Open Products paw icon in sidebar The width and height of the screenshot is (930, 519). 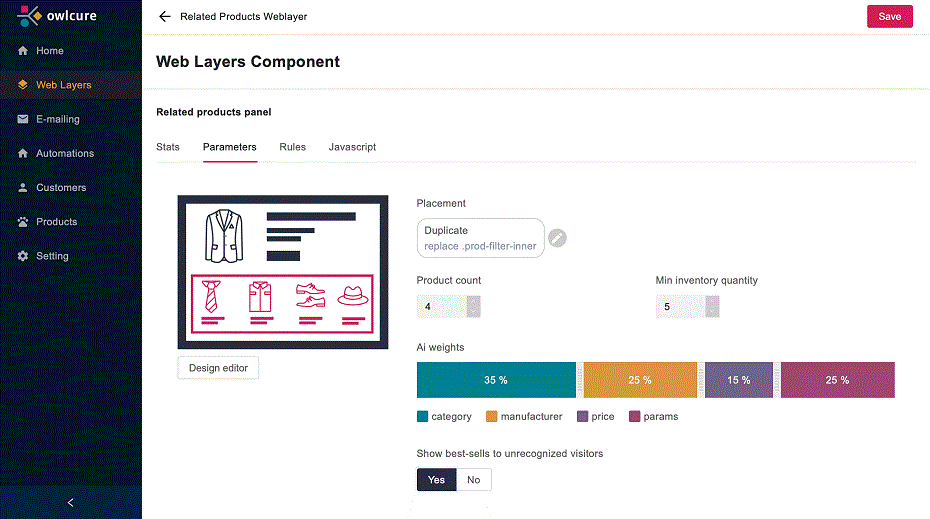pyautogui.click(x=23, y=222)
